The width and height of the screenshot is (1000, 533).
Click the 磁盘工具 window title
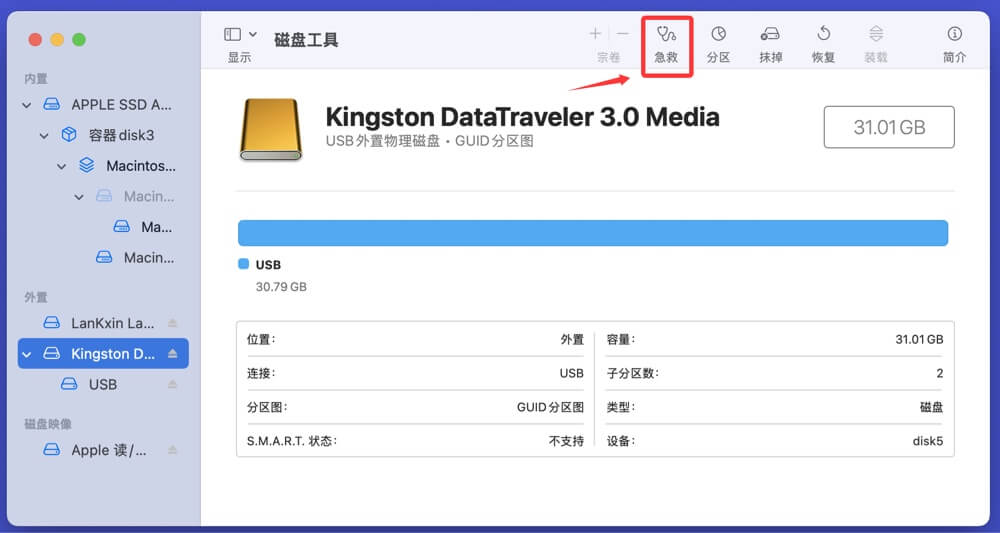[306, 40]
